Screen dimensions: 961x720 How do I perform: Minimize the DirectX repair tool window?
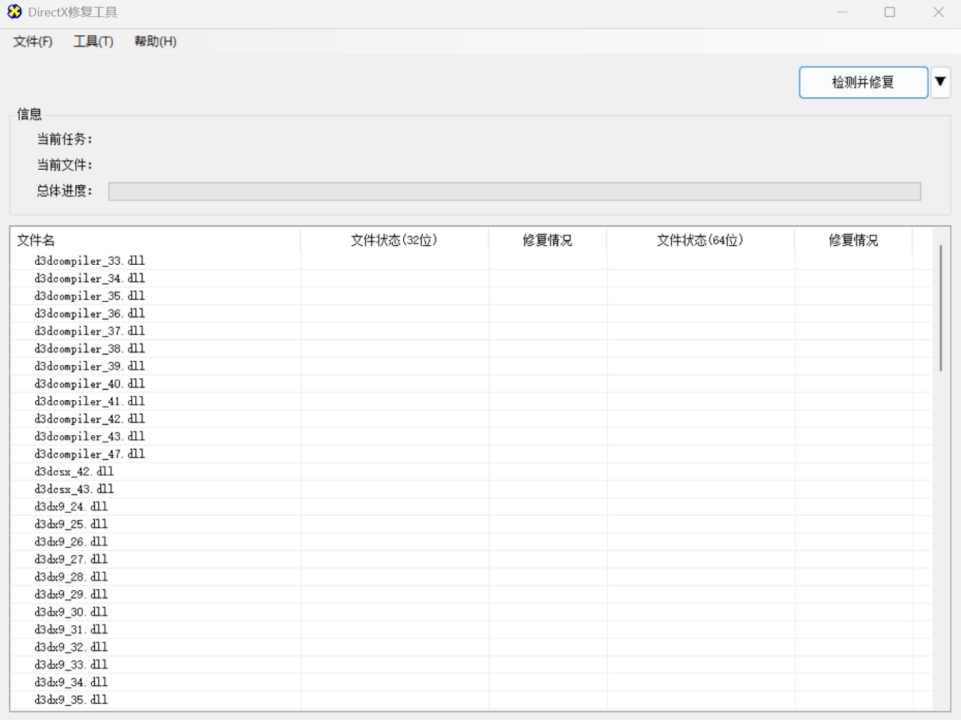[842, 13]
